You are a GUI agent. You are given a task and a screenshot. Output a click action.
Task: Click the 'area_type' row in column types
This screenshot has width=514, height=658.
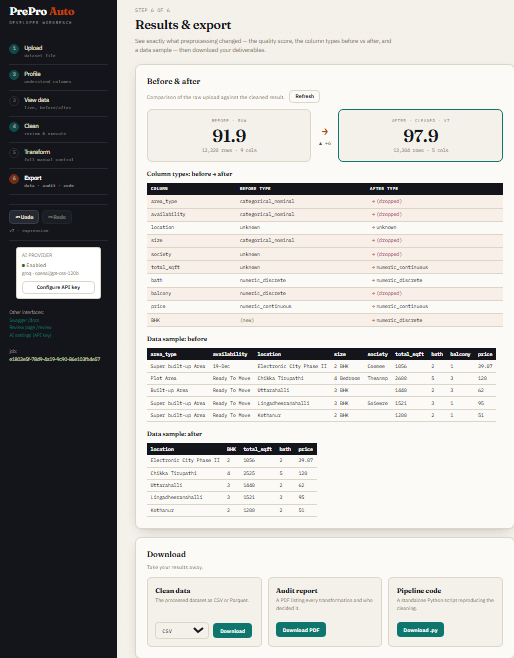tap(325, 201)
